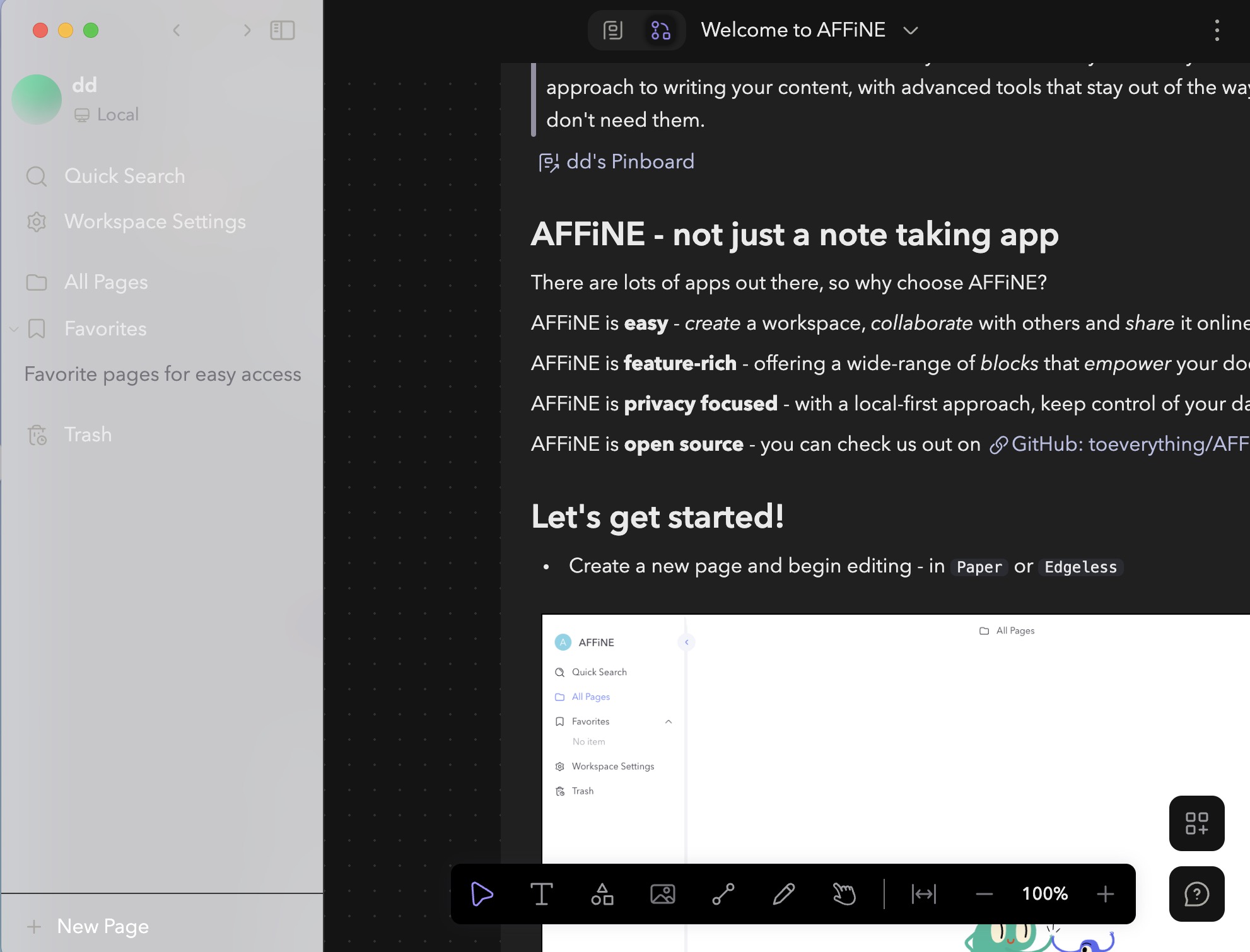Open the Image insert tool

tap(663, 893)
